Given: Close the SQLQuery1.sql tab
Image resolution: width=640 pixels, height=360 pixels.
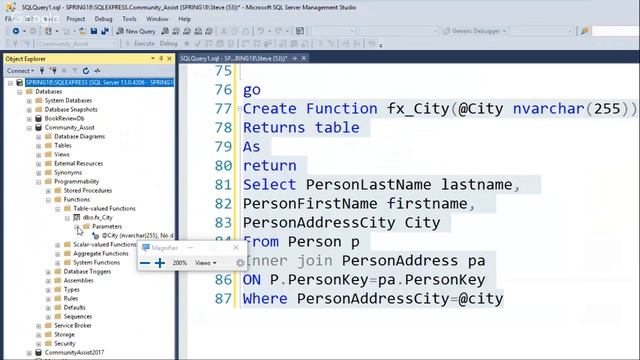Looking at the screenshot, I should pyautogui.click(x=304, y=58).
